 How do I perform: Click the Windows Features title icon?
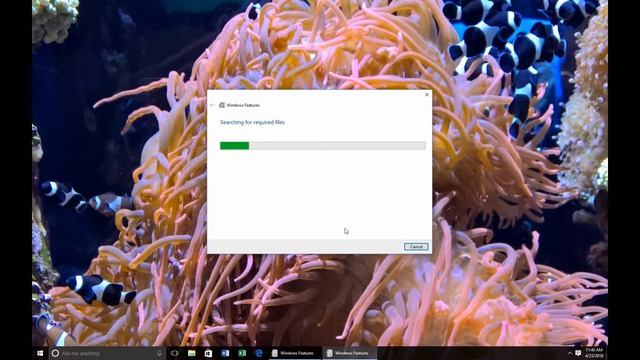pos(222,105)
